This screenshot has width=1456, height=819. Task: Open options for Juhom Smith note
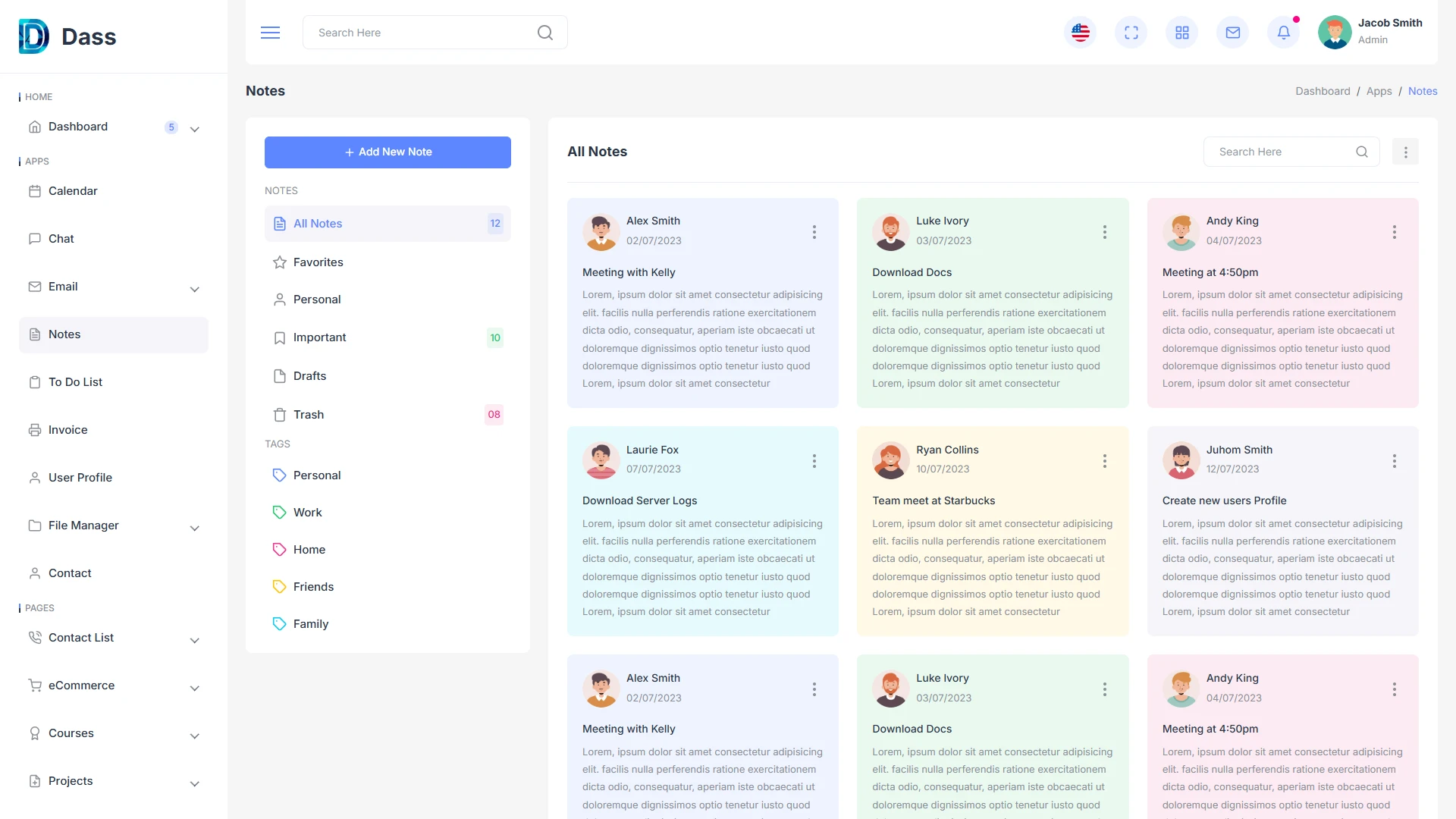[x=1395, y=461]
